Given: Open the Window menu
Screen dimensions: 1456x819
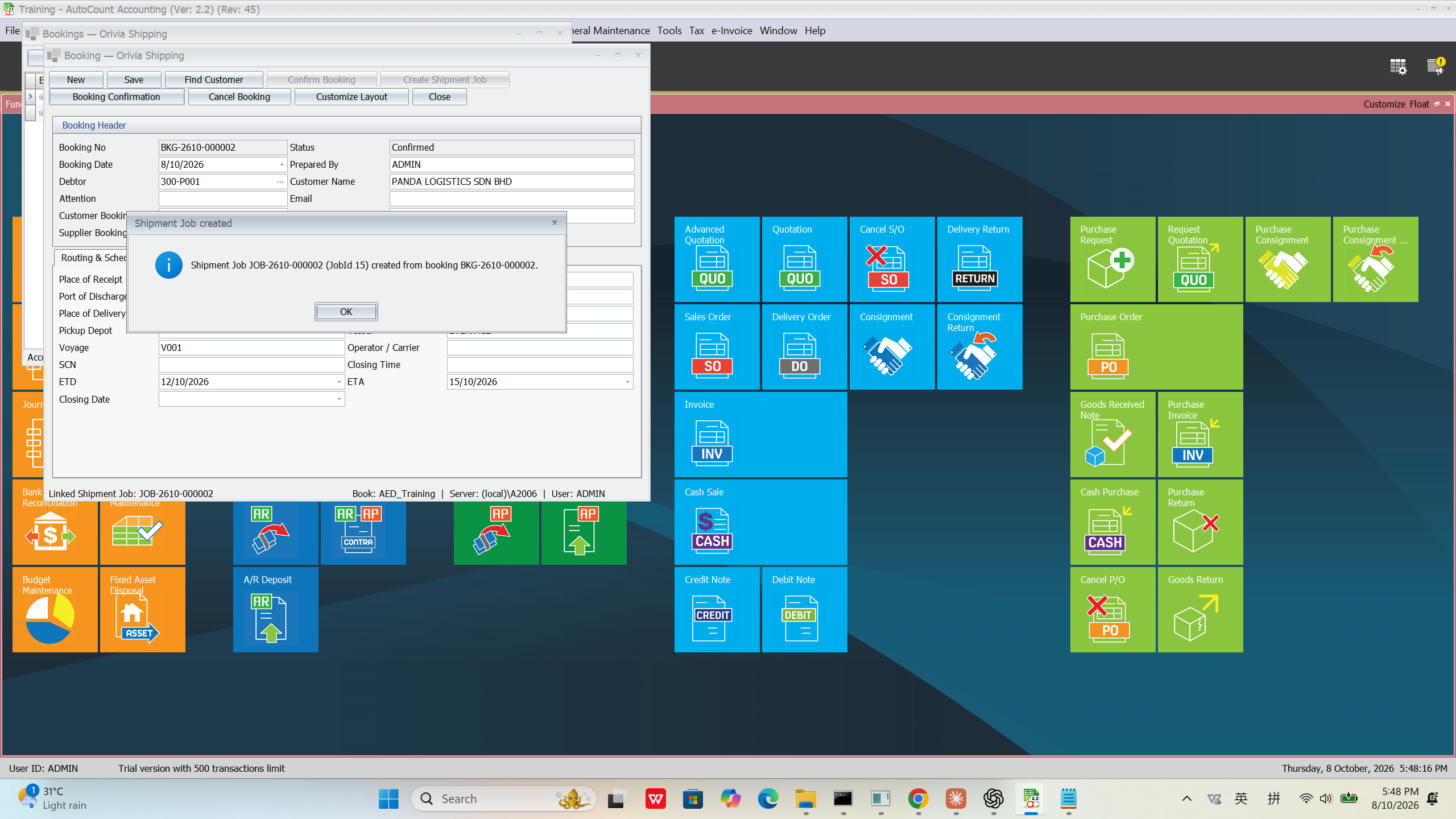Looking at the screenshot, I should pyautogui.click(x=778, y=31).
